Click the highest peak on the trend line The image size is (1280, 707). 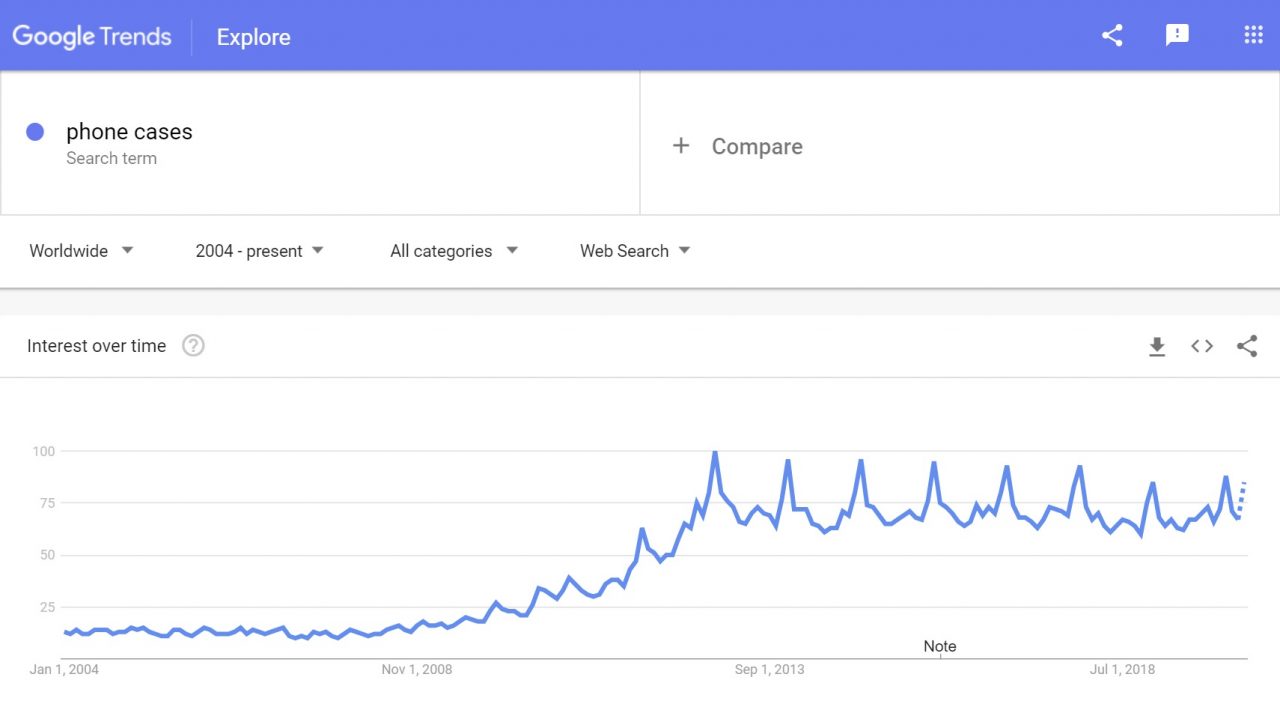pos(715,454)
